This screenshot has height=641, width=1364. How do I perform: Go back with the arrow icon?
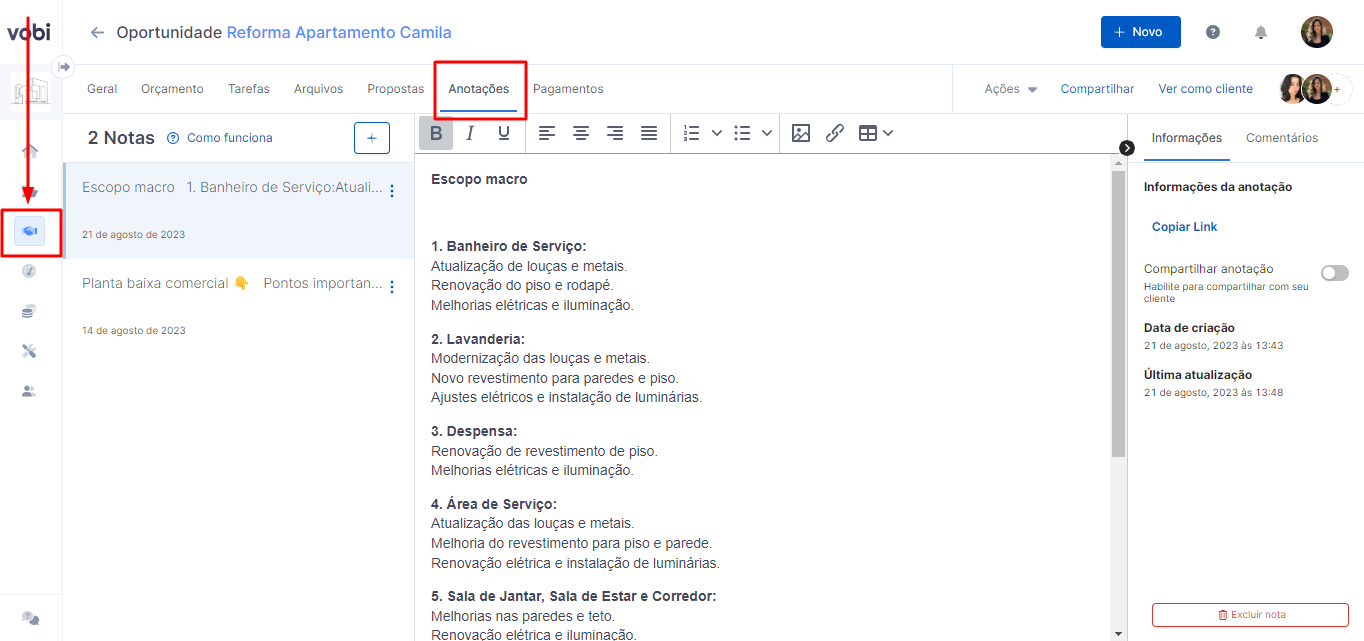click(97, 32)
